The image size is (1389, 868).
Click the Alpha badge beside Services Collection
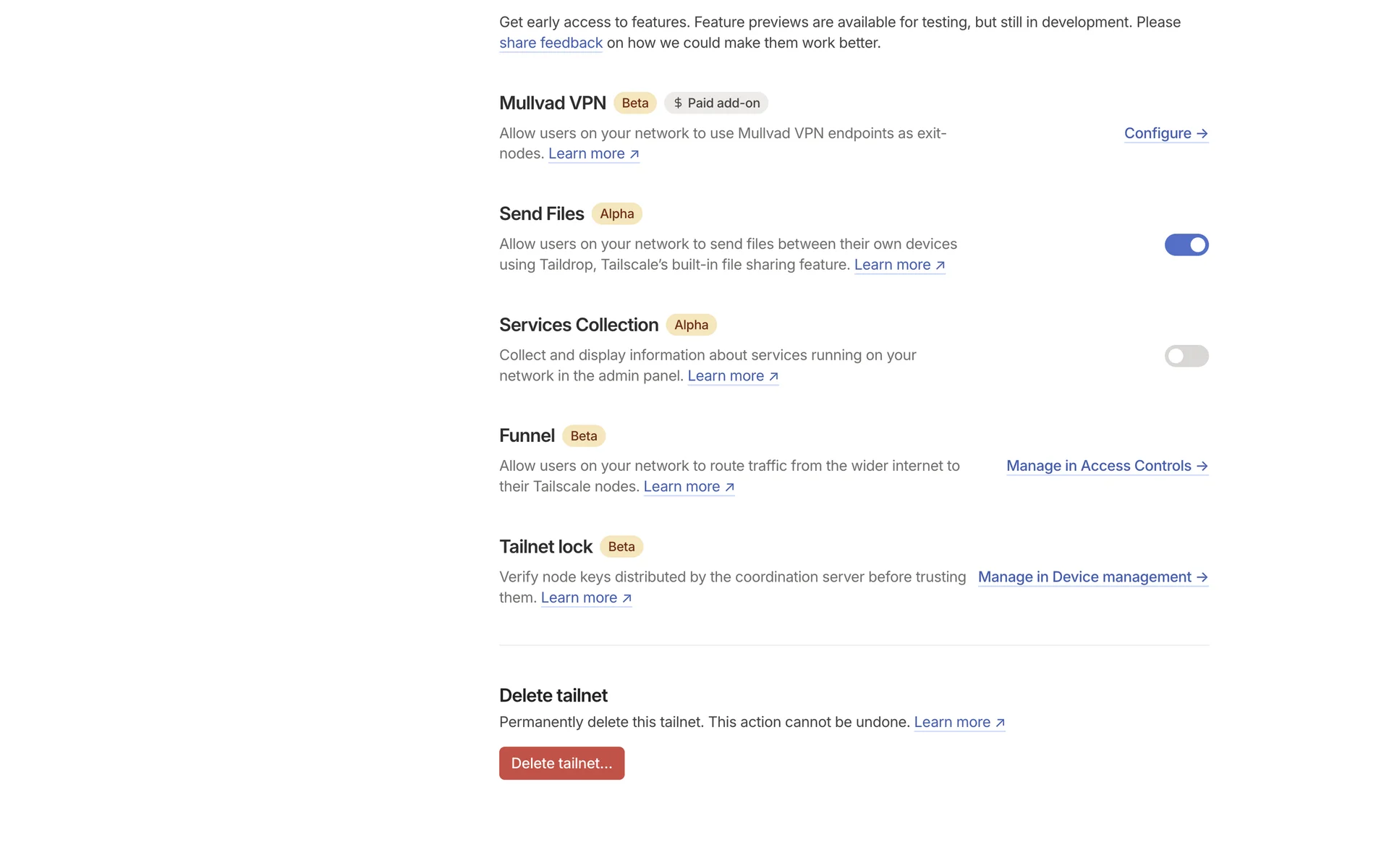pos(691,325)
